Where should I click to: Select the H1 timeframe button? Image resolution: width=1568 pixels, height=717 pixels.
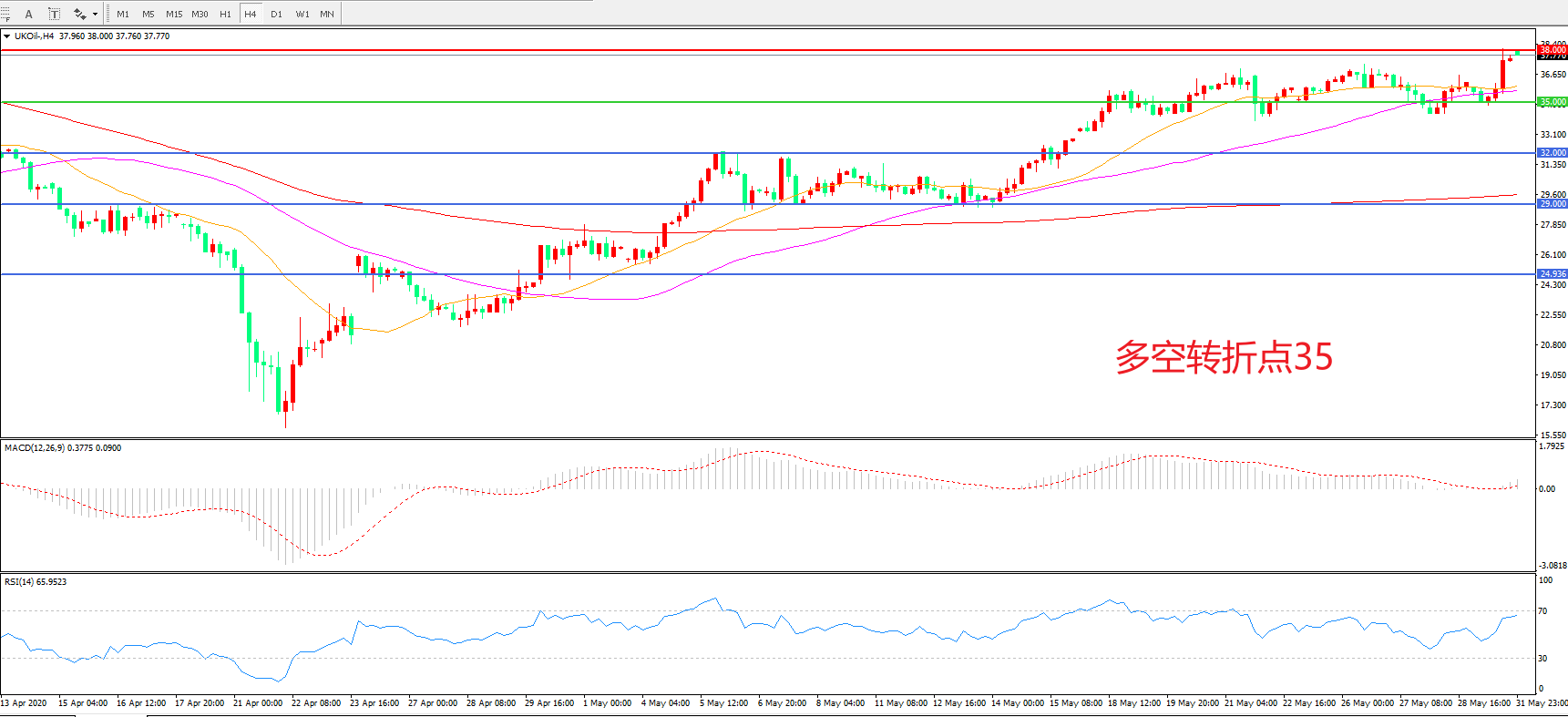pyautogui.click(x=225, y=14)
